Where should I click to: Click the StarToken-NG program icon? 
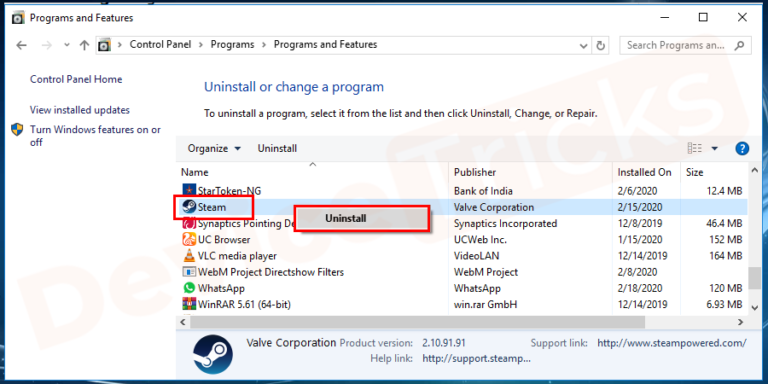click(x=189, y=191)
